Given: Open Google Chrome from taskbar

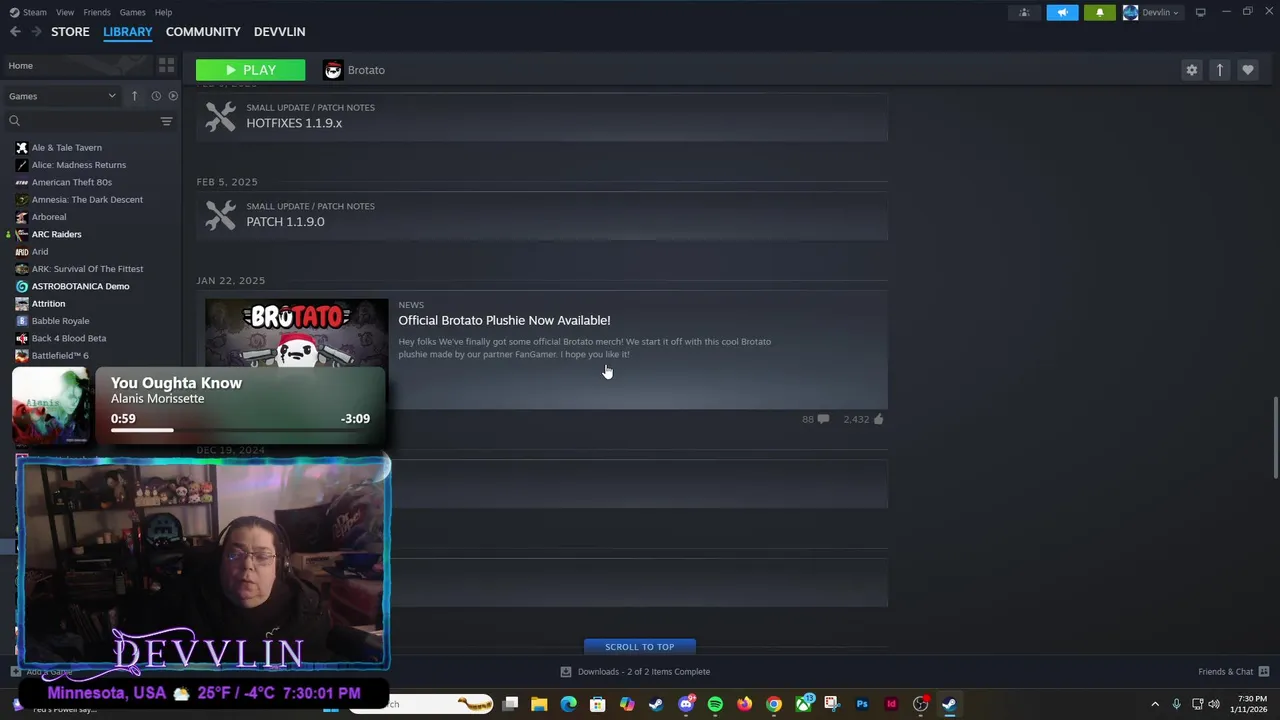Looking at the screenshot, I should [x=774, y=704].
